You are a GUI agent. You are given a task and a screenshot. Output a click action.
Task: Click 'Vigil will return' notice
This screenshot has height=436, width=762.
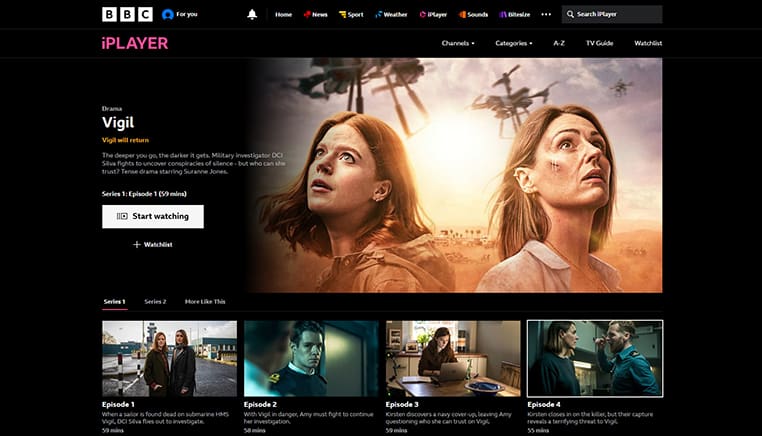[125, 140]
